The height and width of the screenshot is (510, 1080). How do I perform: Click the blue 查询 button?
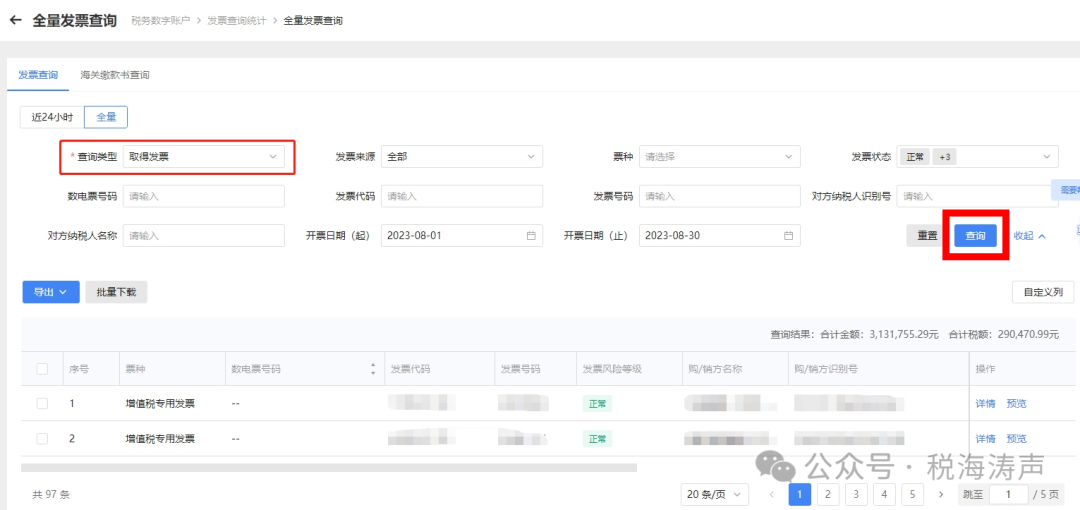point(975,236)
